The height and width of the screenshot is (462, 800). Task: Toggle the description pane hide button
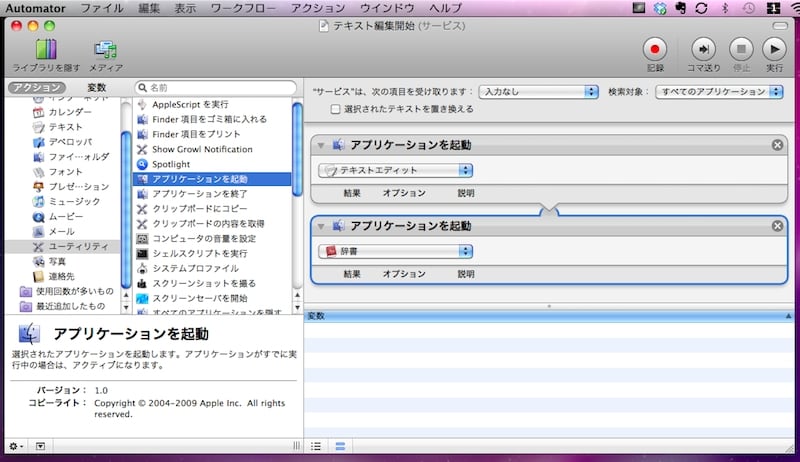(40, 446)
